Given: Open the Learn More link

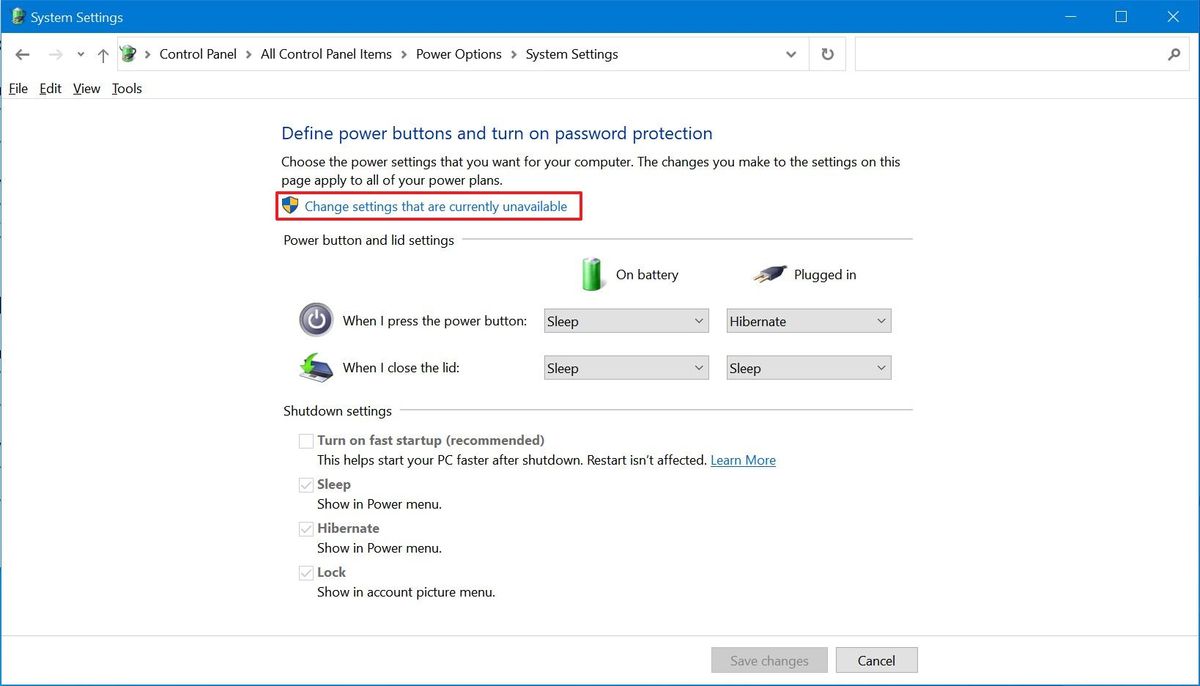Looking at the screenshot, I should tap(743, 460).
